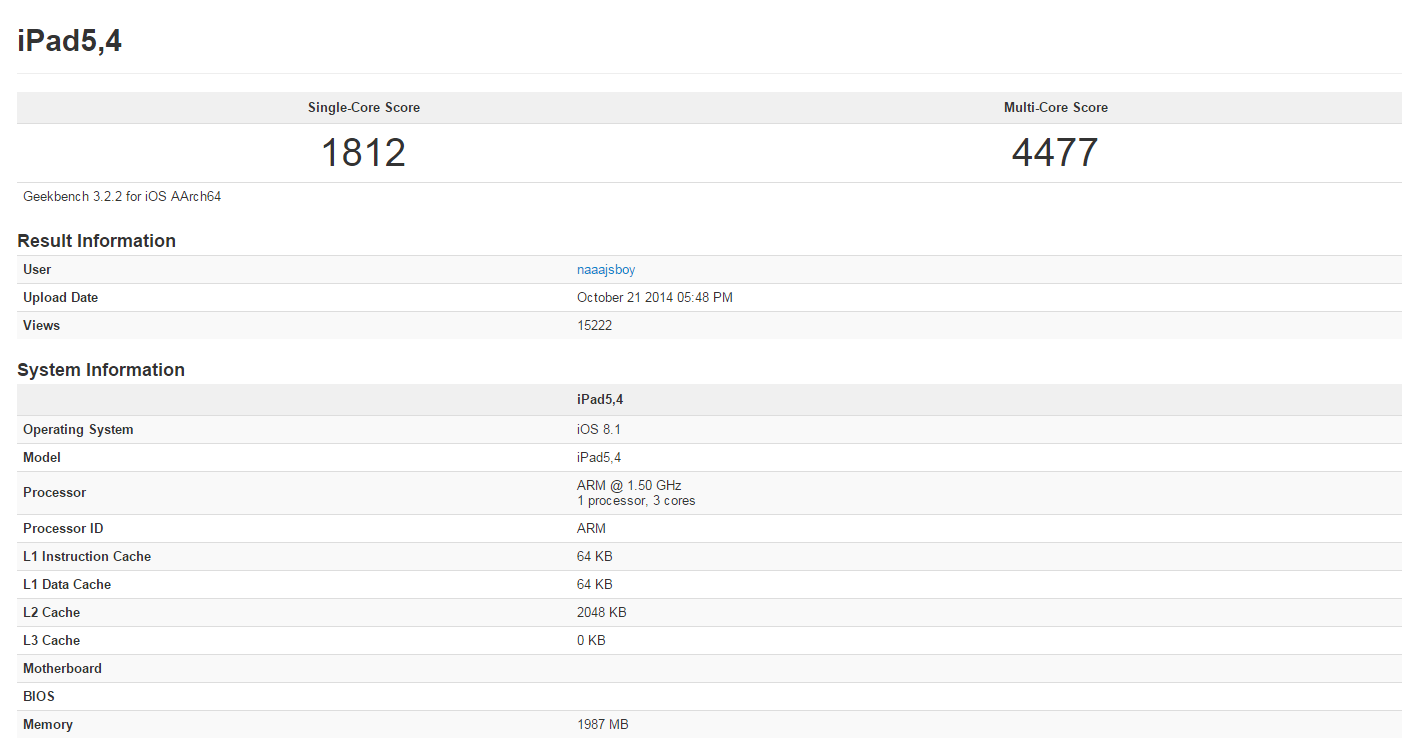Click the Single-Core Score column header

click(364, 108)
